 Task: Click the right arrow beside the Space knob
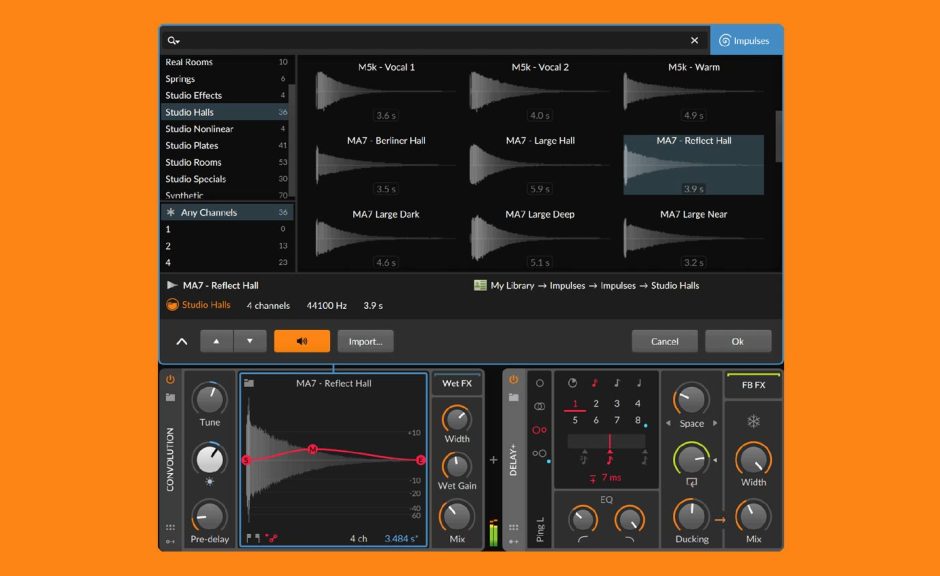[x=716, y=423]
